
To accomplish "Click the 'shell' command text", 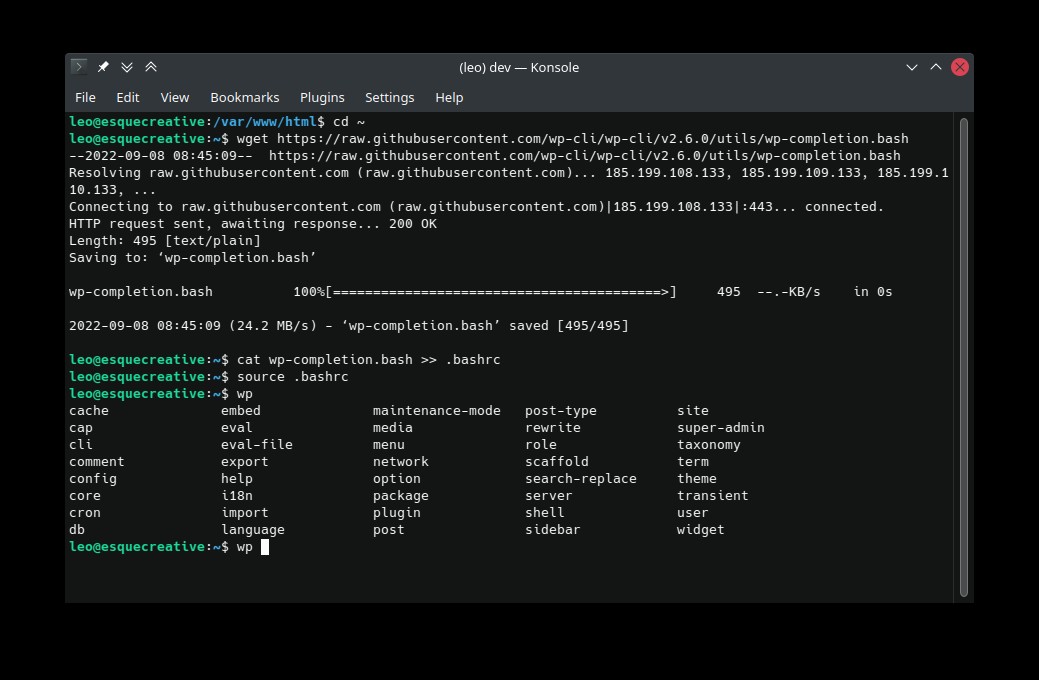I will [x=545, y=513].
